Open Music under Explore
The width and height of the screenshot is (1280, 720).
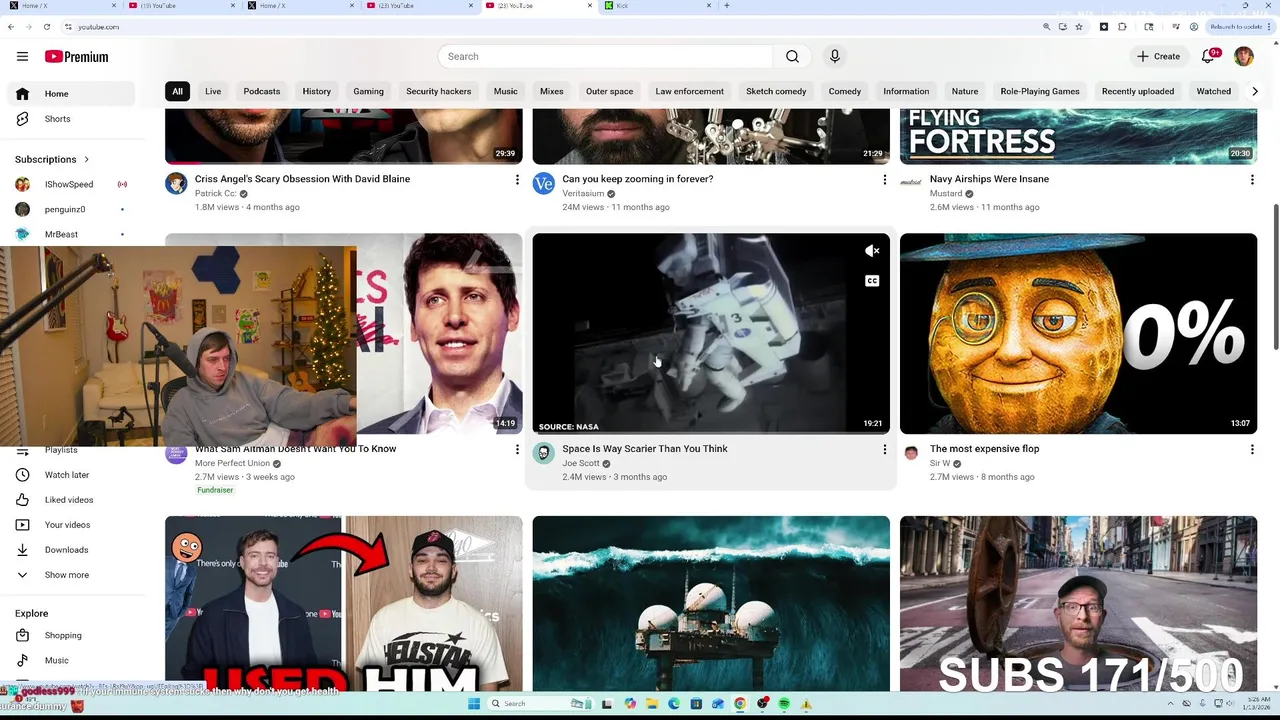click(x=70, y=661)
